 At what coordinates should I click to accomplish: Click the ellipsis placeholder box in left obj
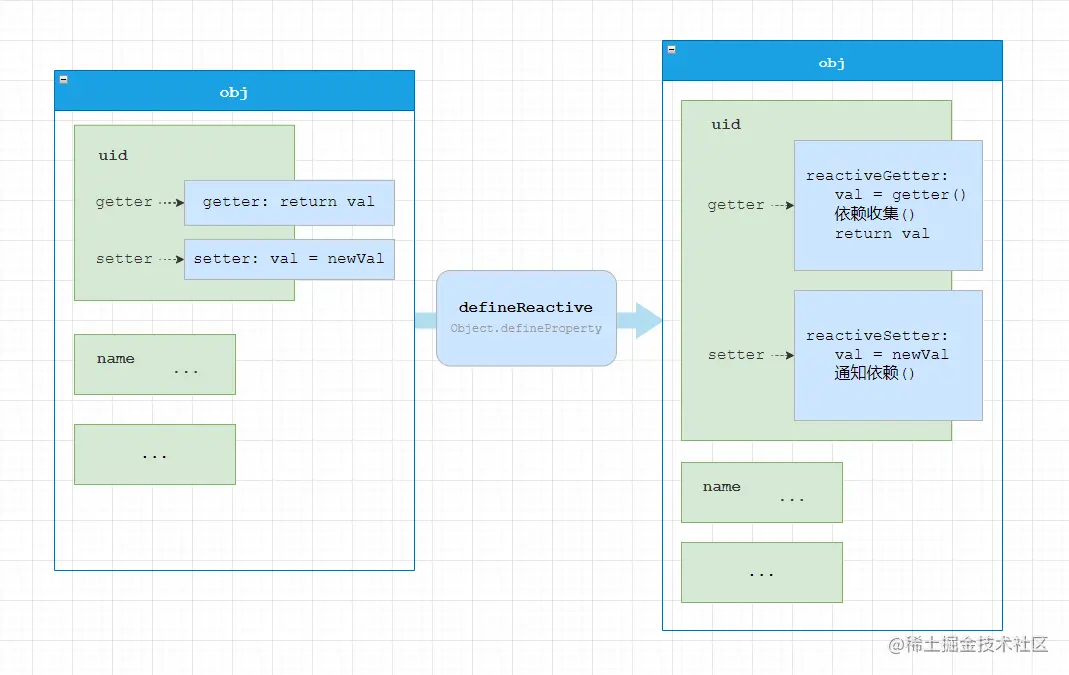154,454
